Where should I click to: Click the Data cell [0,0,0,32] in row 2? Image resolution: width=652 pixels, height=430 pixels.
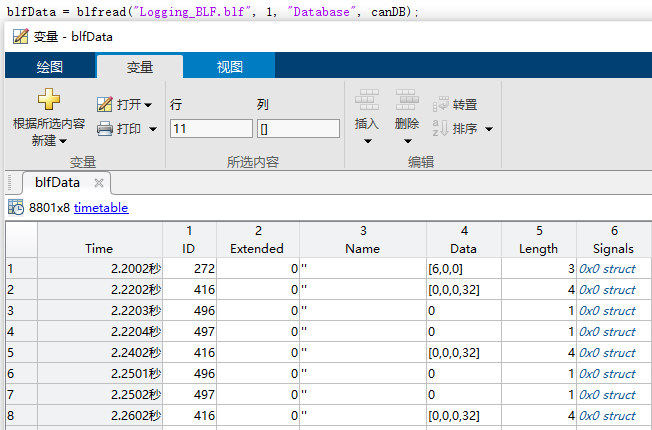(464, 289)
